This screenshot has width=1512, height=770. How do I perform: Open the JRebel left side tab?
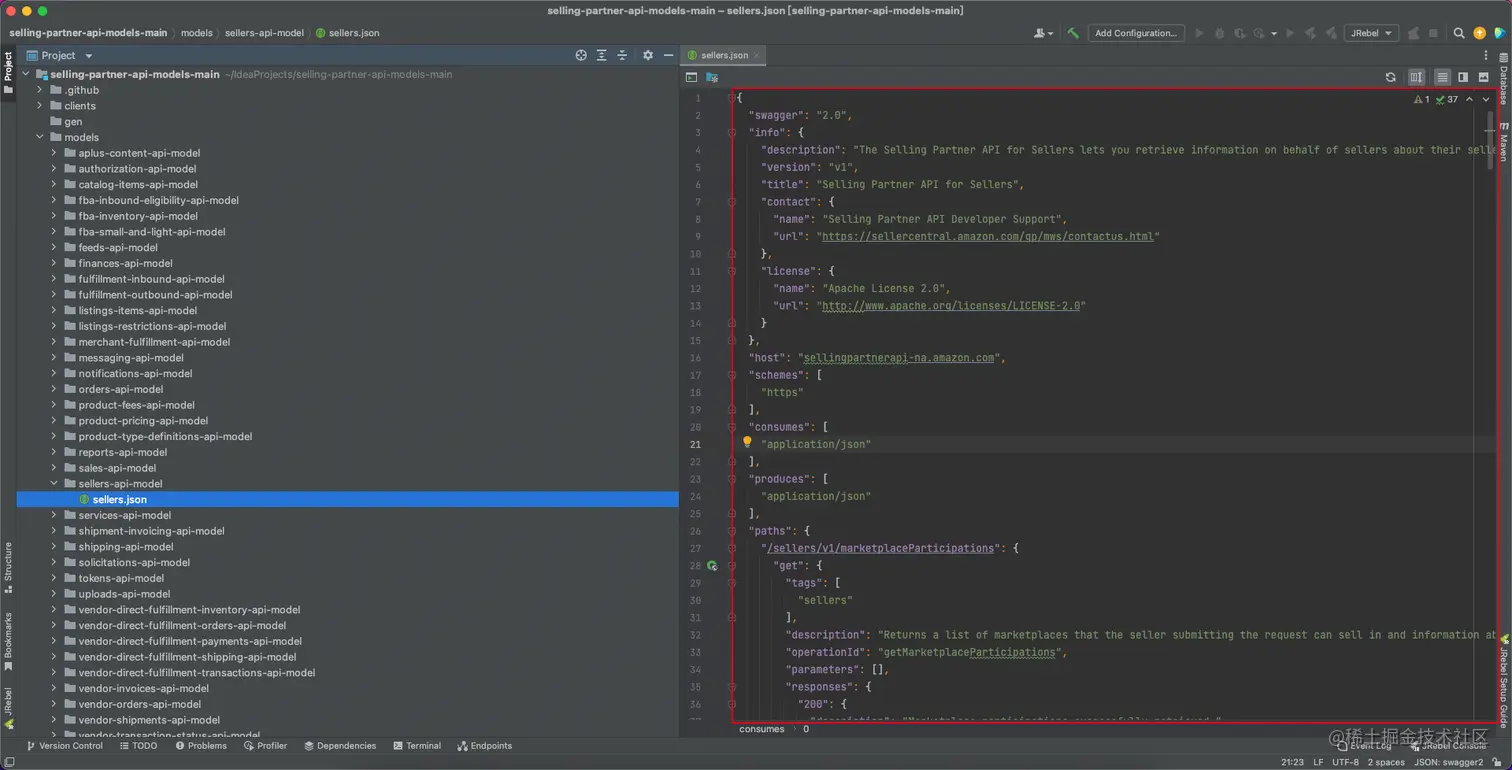point(8,707)
